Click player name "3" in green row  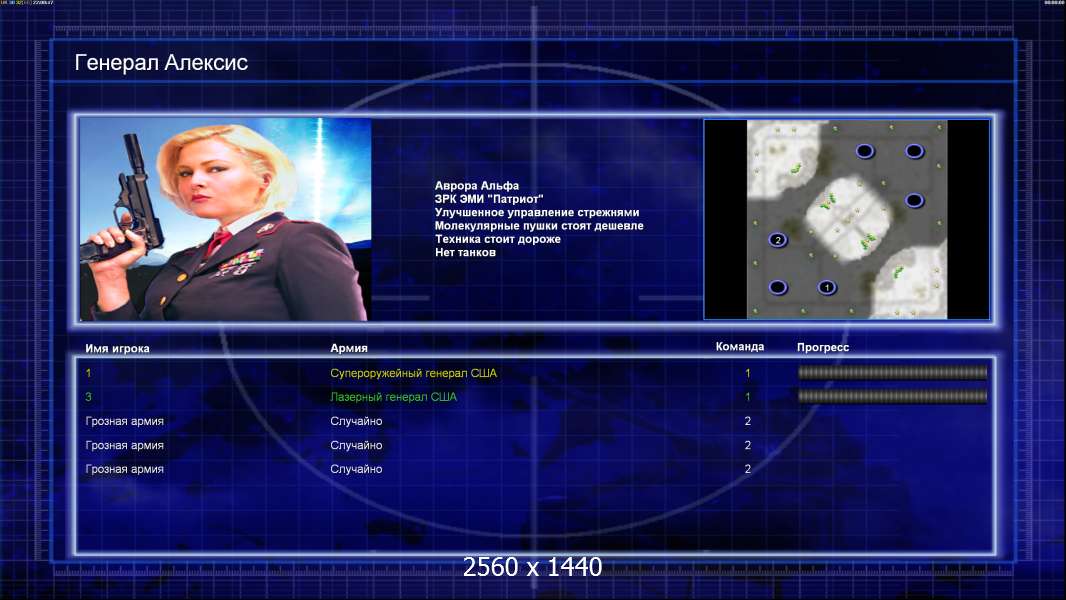(x=88, y=397)
